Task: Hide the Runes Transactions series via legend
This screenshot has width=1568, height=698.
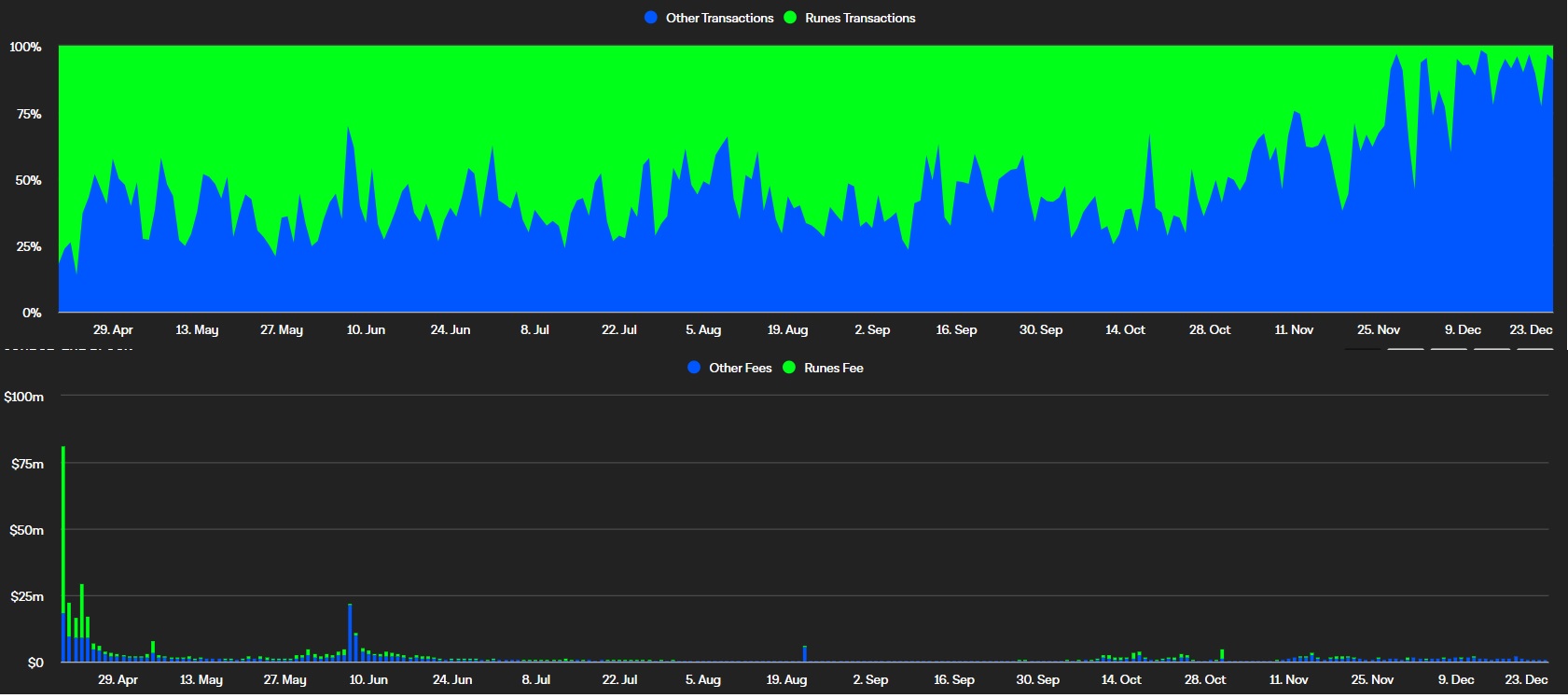Action: 860,18
